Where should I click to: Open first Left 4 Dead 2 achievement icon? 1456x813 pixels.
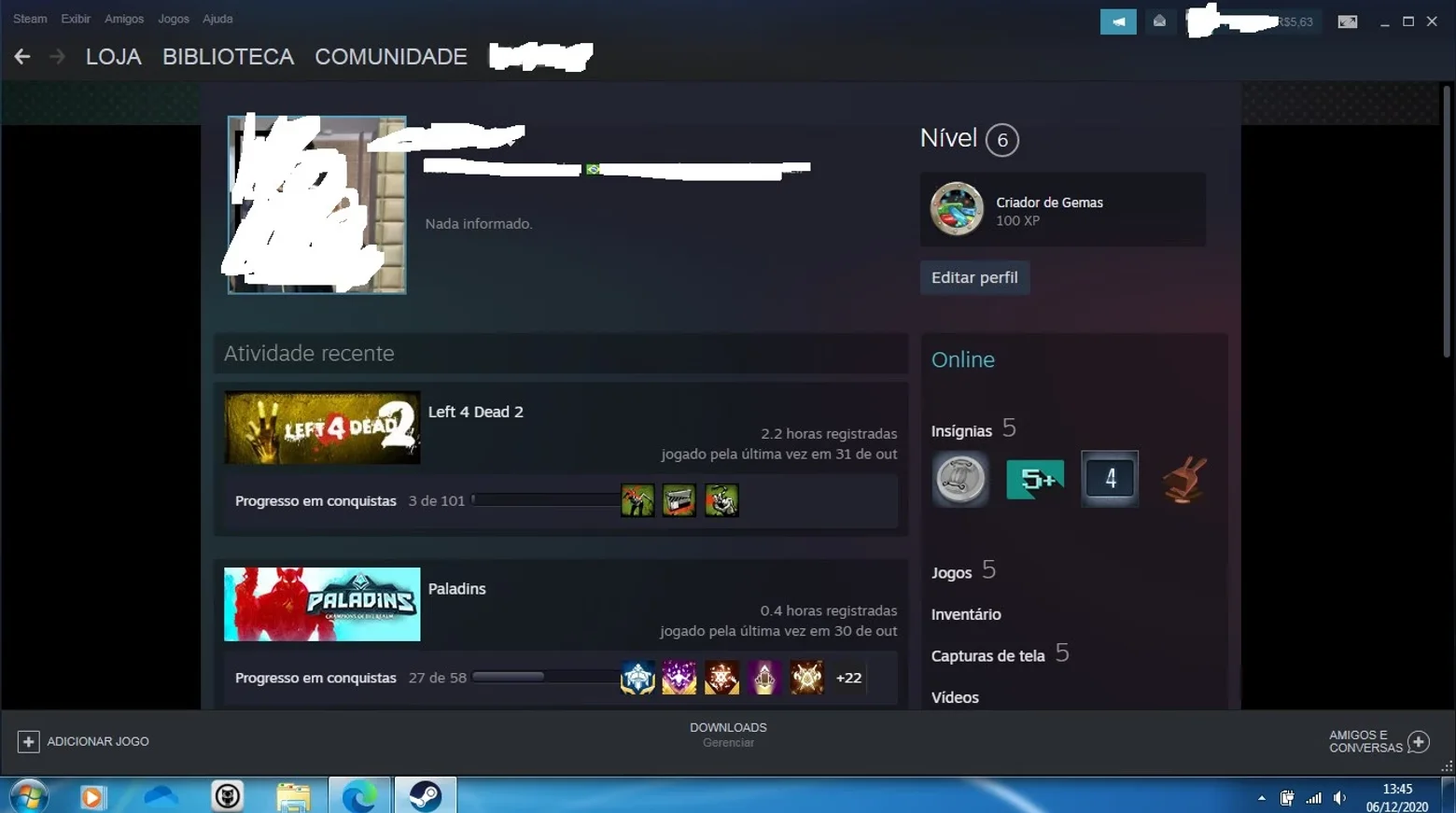[637, 500]
